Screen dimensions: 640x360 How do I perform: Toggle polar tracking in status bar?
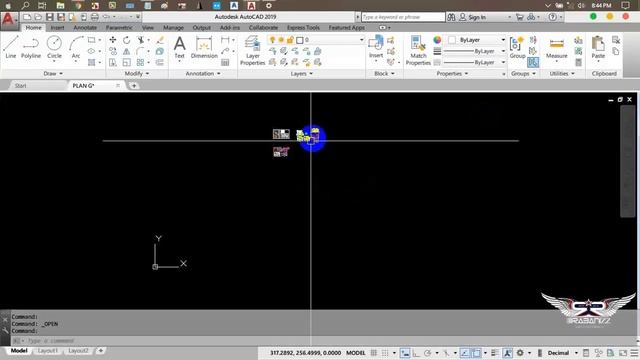tap(427, 353)
